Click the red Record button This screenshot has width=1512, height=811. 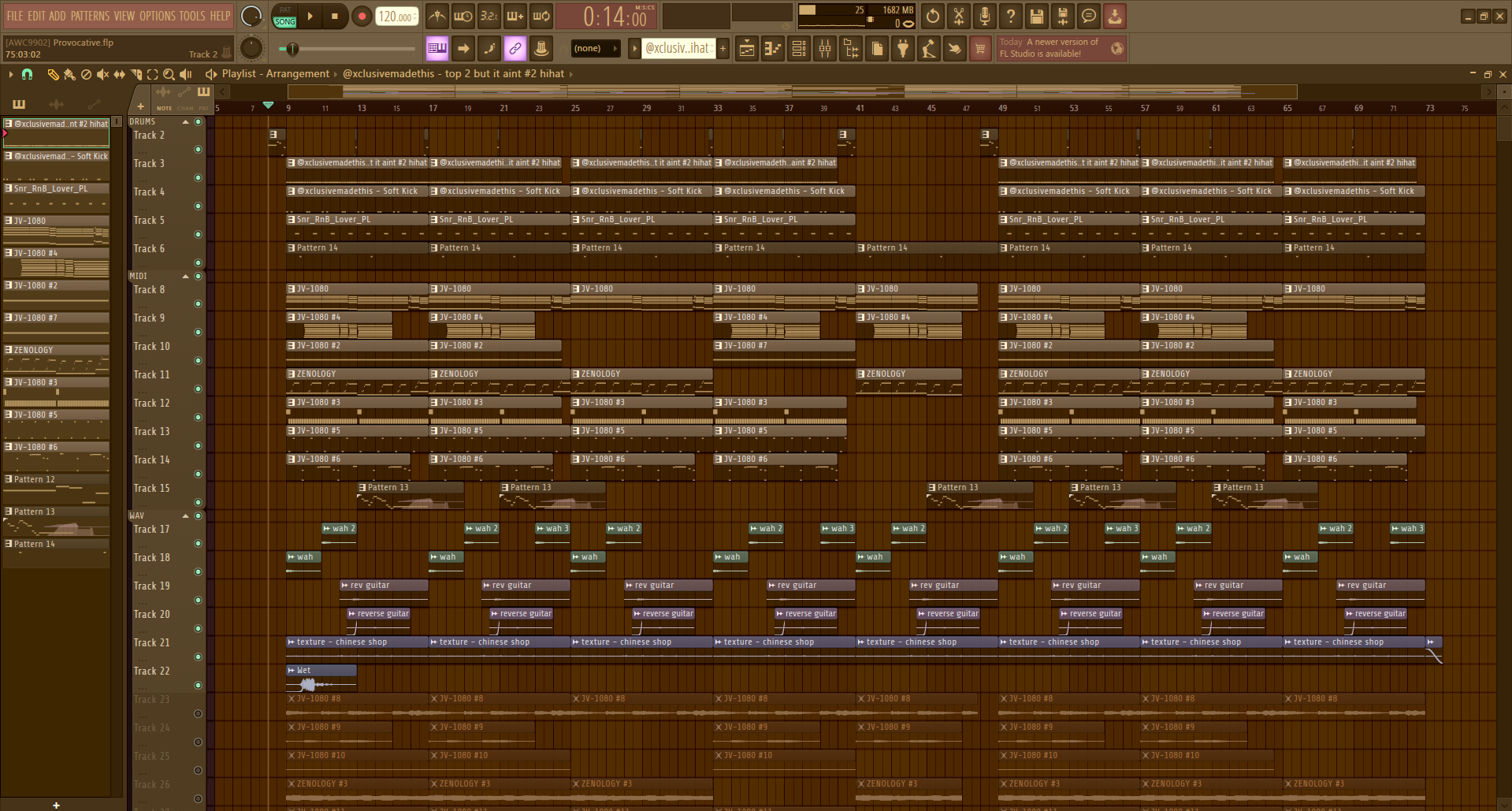coord(362,16)
